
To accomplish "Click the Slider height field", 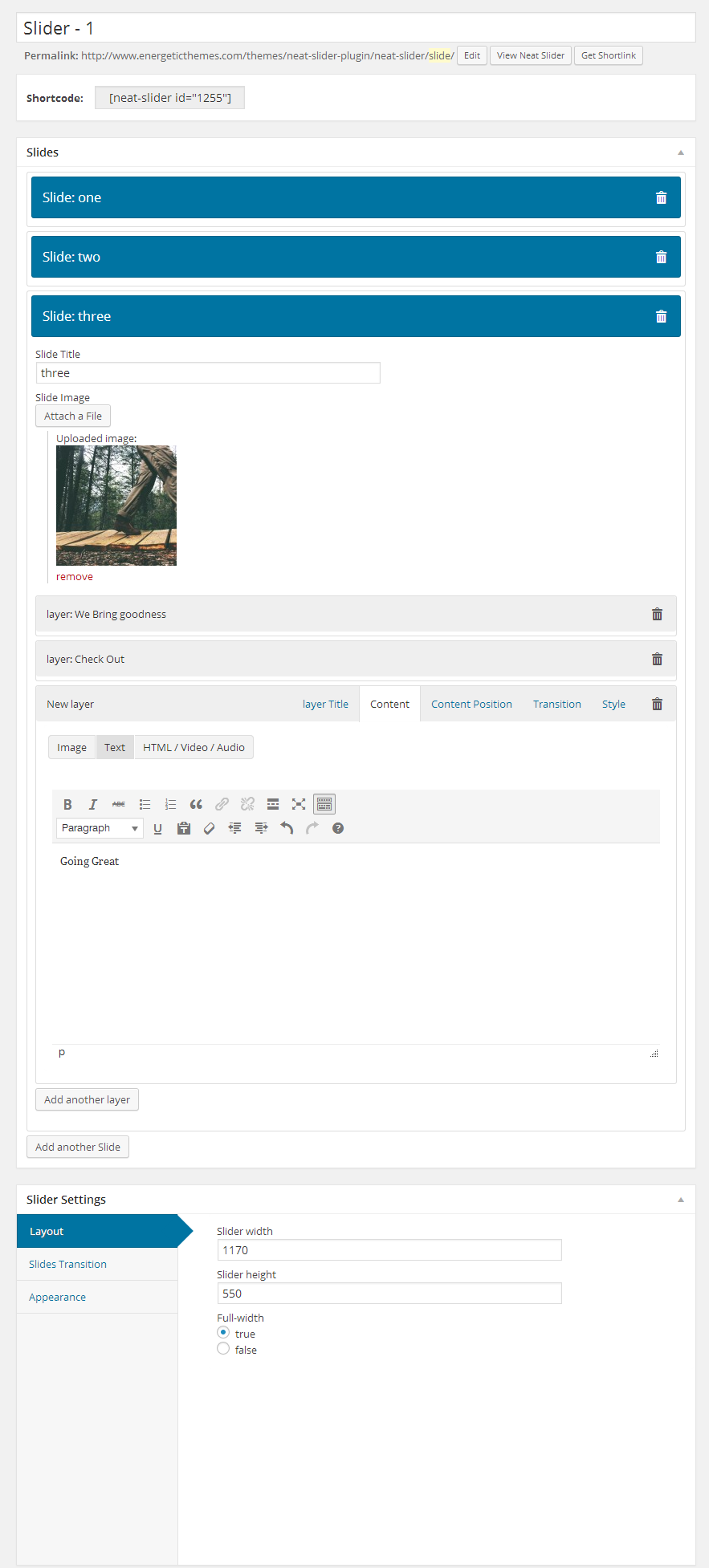I will pos(389,1294).
